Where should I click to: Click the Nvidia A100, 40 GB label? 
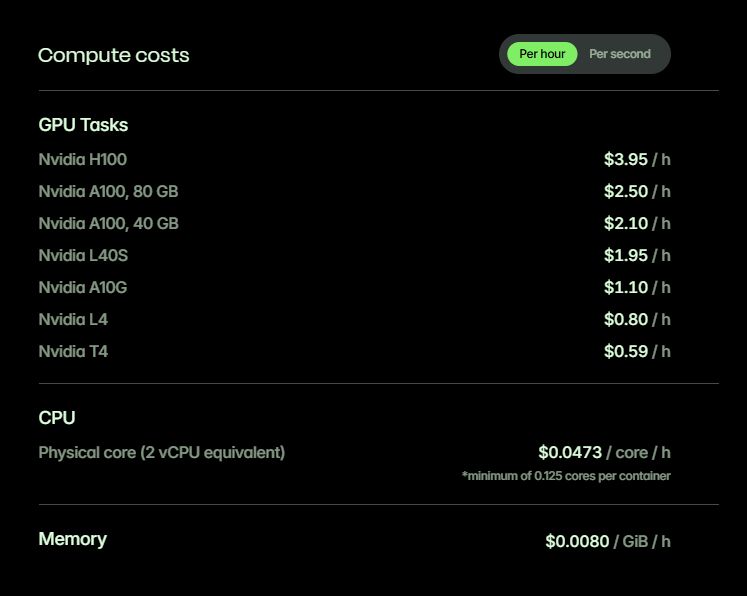click(108, 223)
